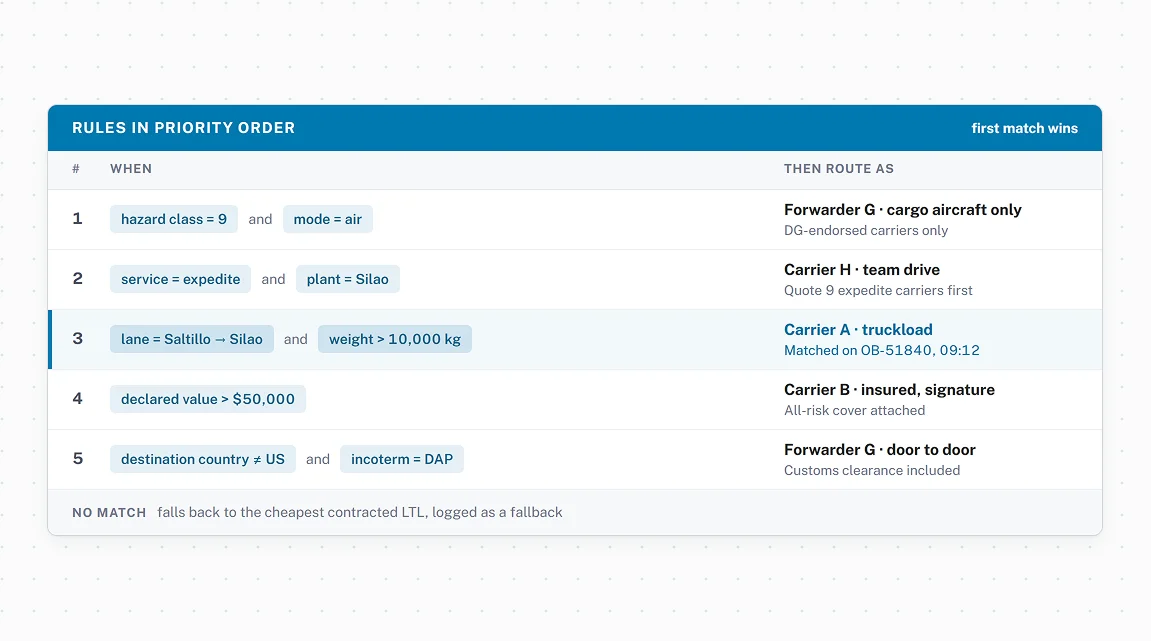Screen dimensions: 1151x641
Task: Click the 'destination country ≠ US' chip
Action: [x=203, y=459]
